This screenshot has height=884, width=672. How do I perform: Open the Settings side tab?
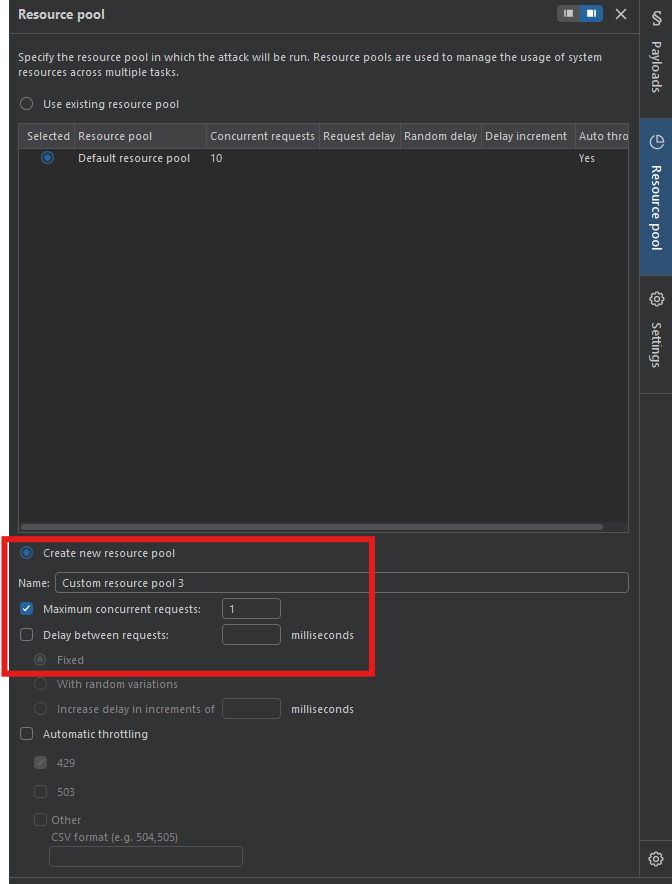tap(656, 334)
